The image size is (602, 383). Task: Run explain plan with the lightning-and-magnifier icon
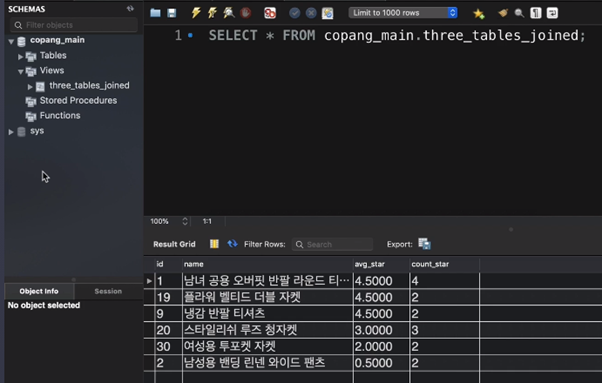pos(229,13)
